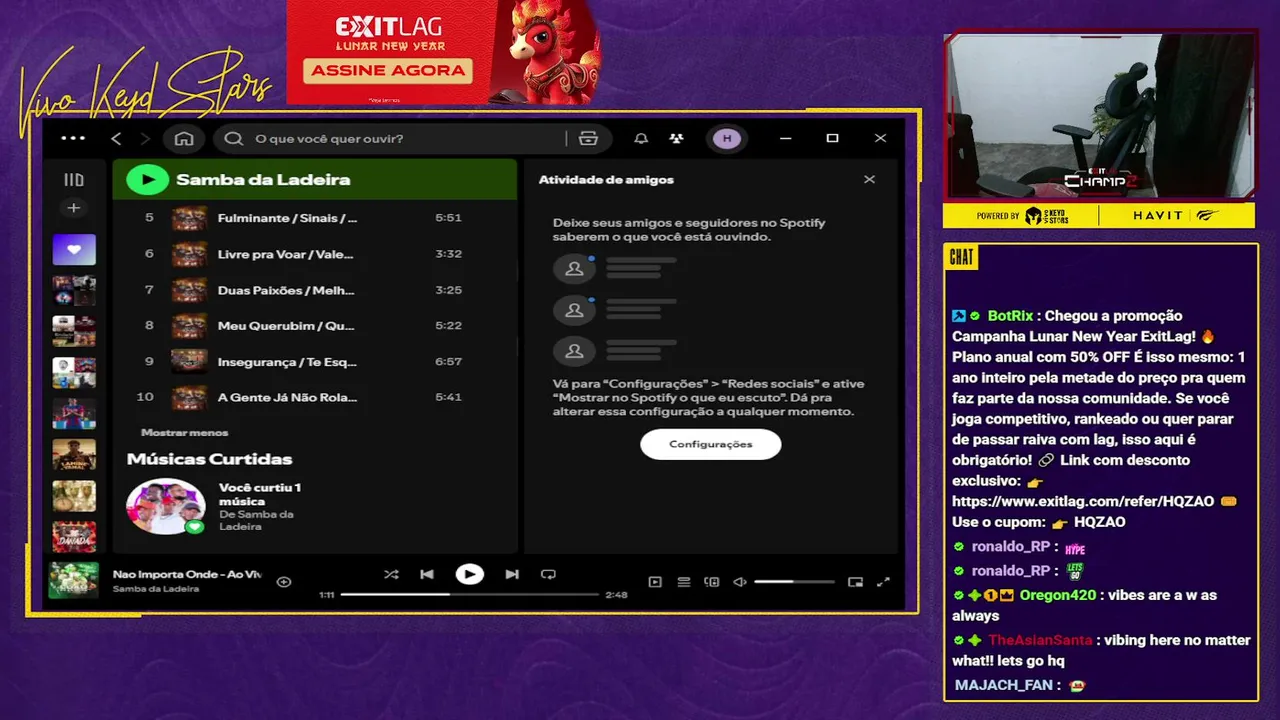Click BotRix username in chat
This screenshot has height=720, width=1280.
coord(1010,316)
